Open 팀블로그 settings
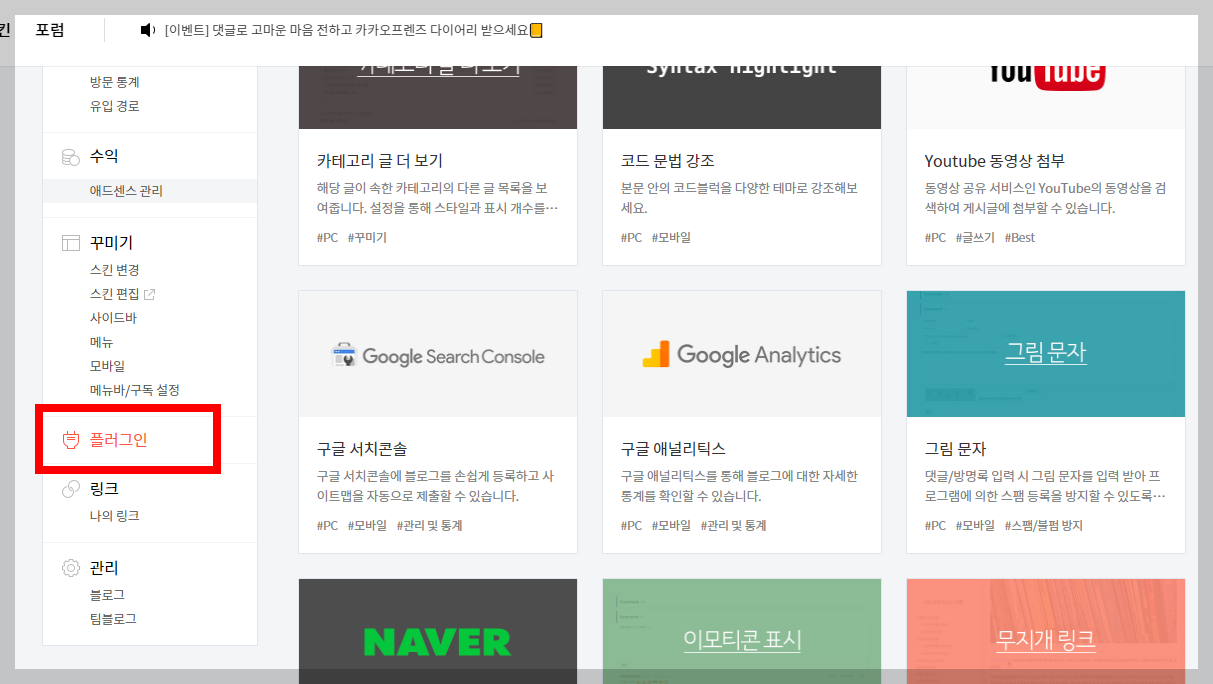The width and height of the screenshot is (1213, 684). 114,619
